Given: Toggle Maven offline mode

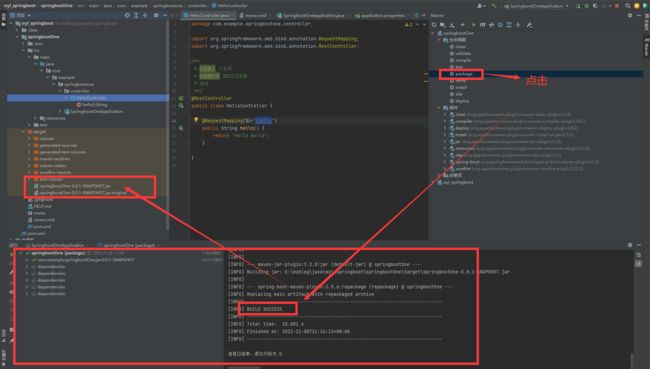Looking at the screenshot, I should coord(491,25).
